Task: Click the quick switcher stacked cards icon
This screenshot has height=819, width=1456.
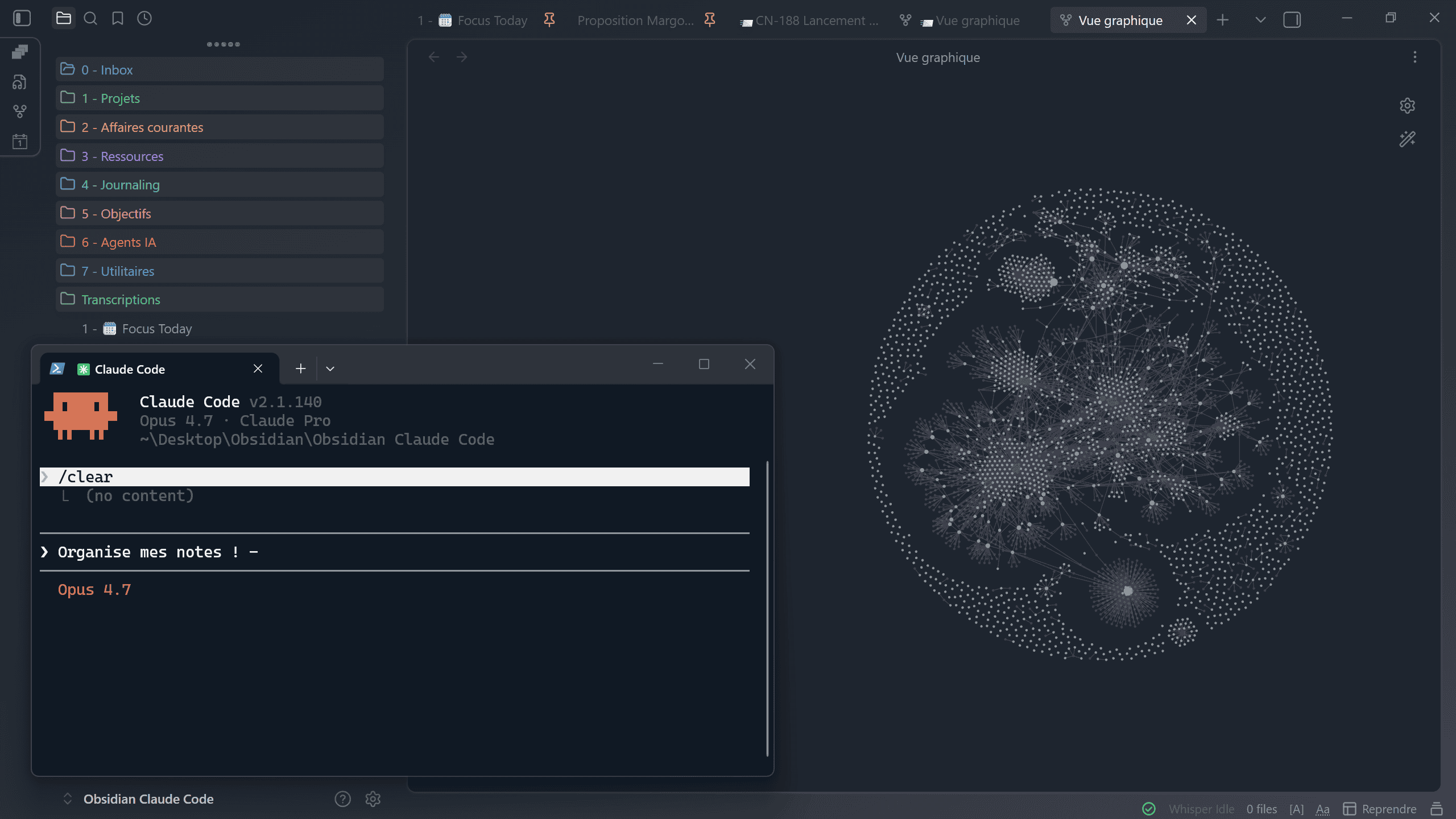Action: (20, 52)
